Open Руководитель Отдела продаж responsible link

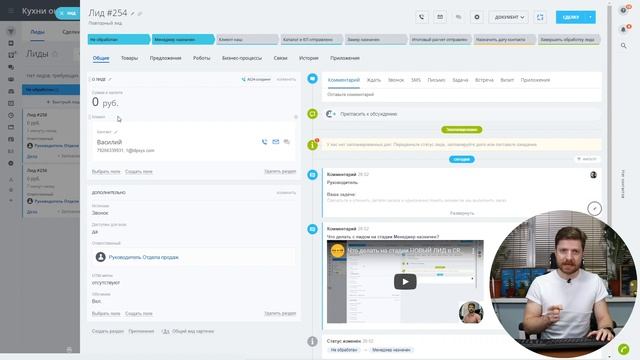(x=144, y=257)
